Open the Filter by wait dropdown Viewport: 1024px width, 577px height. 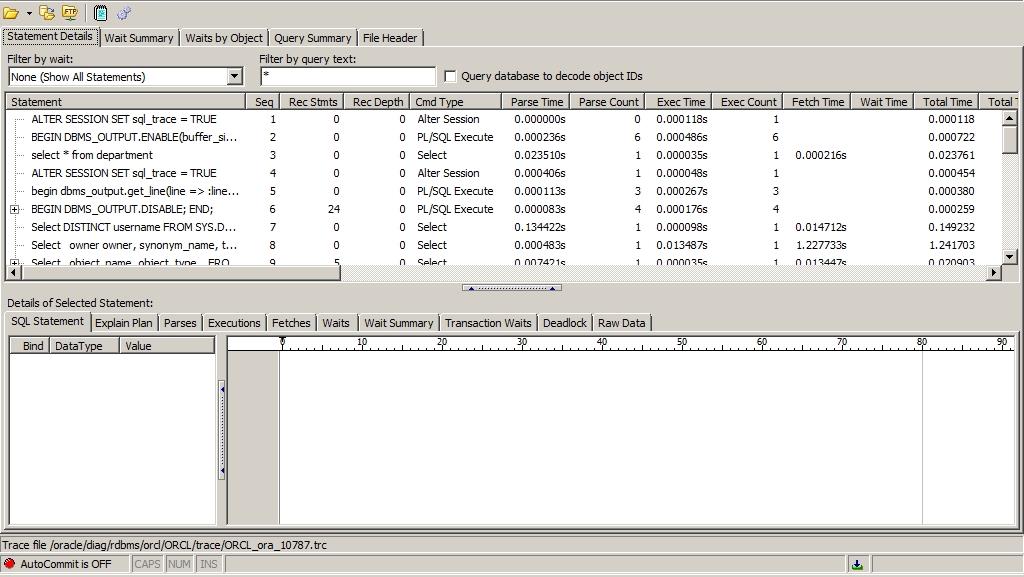[x=234, y=77]
